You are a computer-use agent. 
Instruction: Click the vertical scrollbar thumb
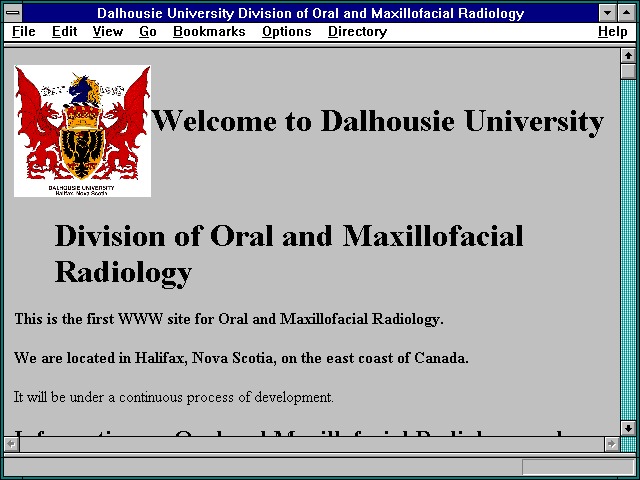(628, 71)
